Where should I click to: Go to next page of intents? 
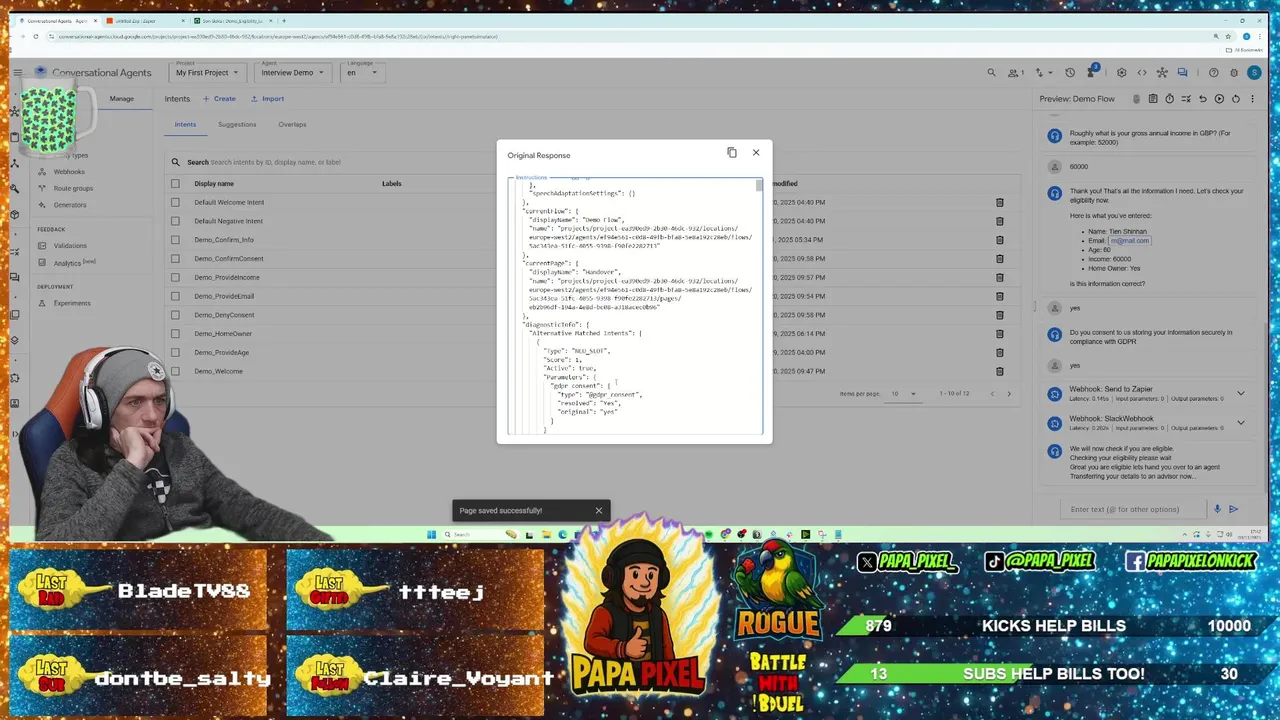click(x=1009, y=394)
